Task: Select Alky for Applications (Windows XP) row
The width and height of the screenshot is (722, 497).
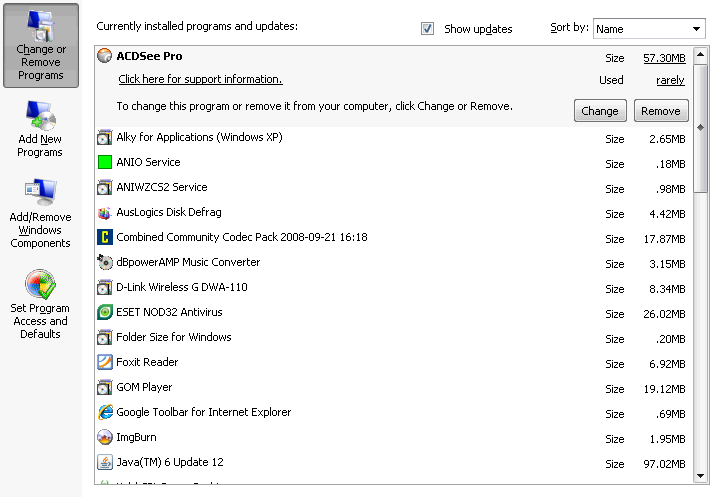Action: (393, 137)
